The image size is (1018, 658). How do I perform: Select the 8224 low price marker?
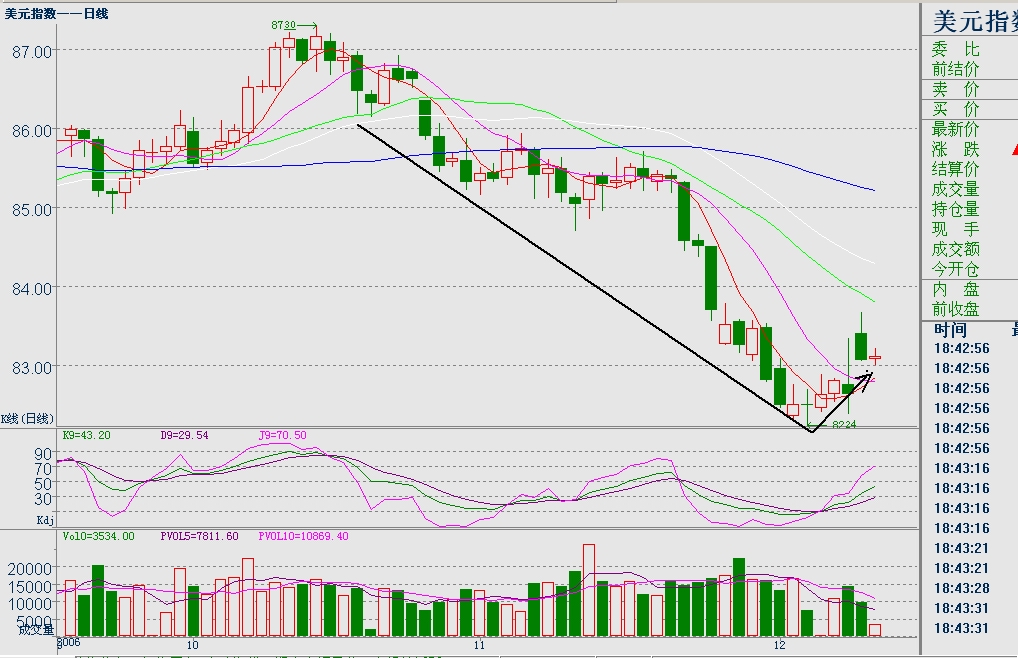click(x=844, y=424)
